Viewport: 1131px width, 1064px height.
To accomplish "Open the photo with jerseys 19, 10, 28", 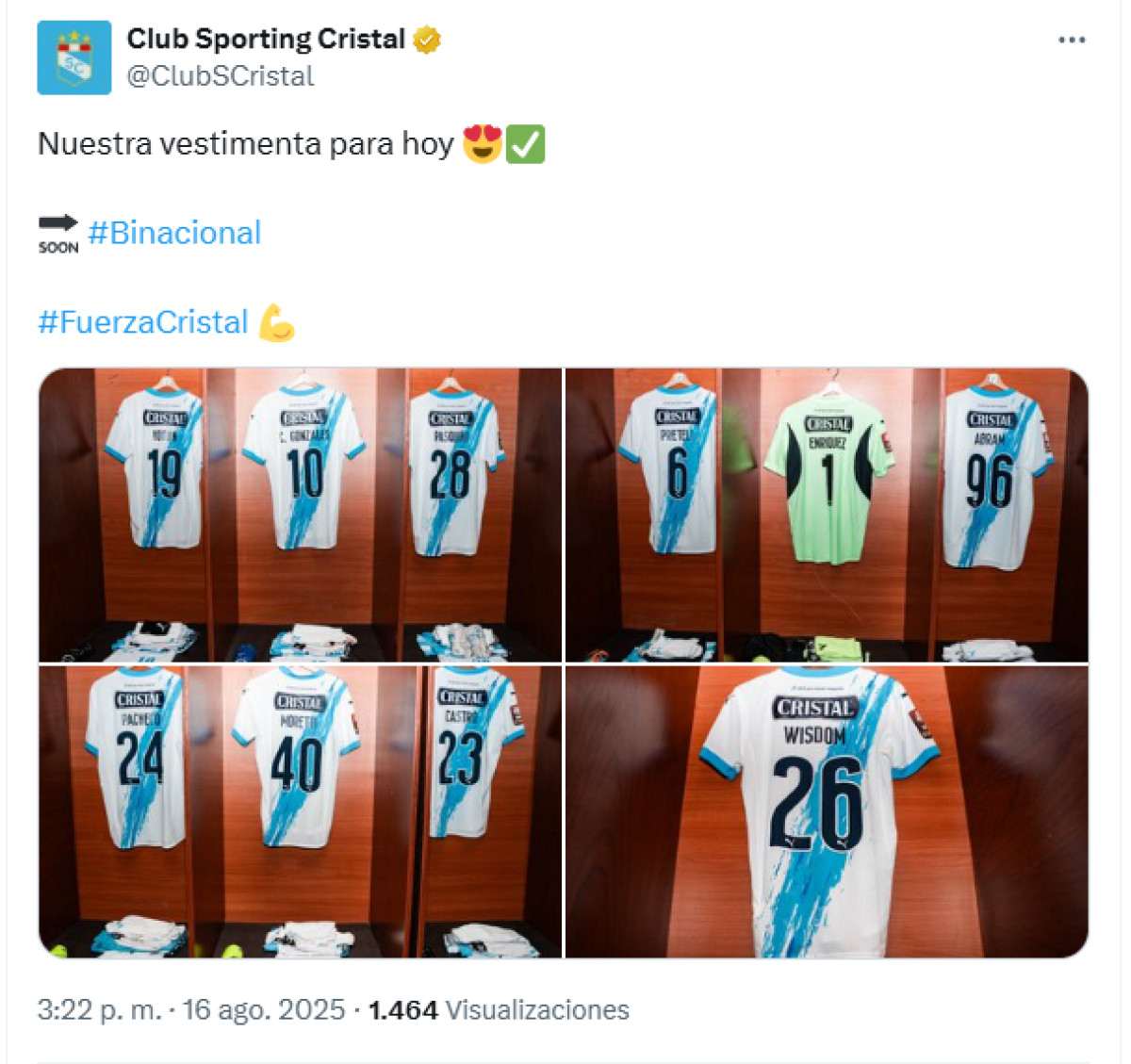I will click(301, 515).
